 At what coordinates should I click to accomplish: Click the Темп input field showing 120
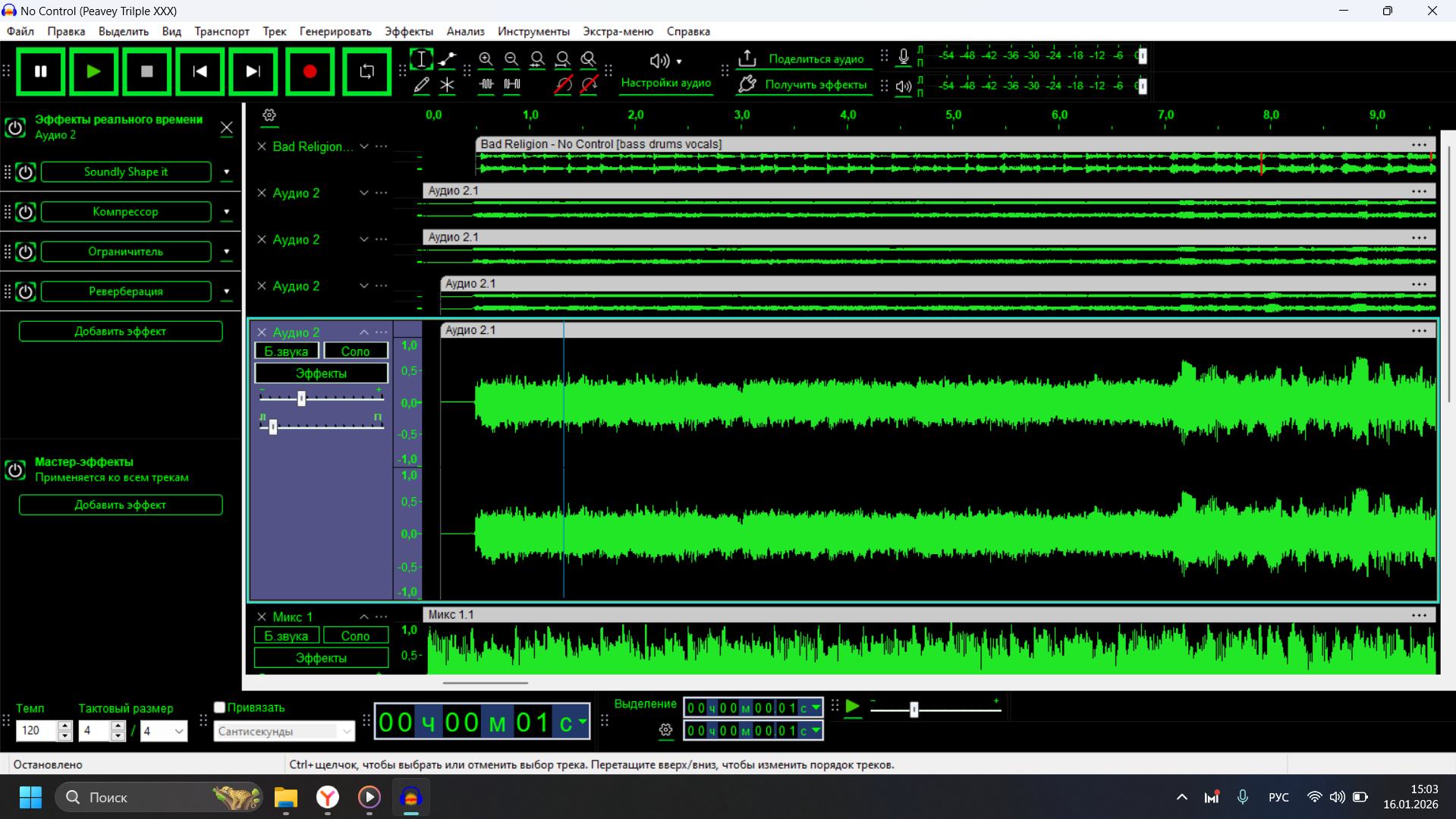(x=36, y=731)
